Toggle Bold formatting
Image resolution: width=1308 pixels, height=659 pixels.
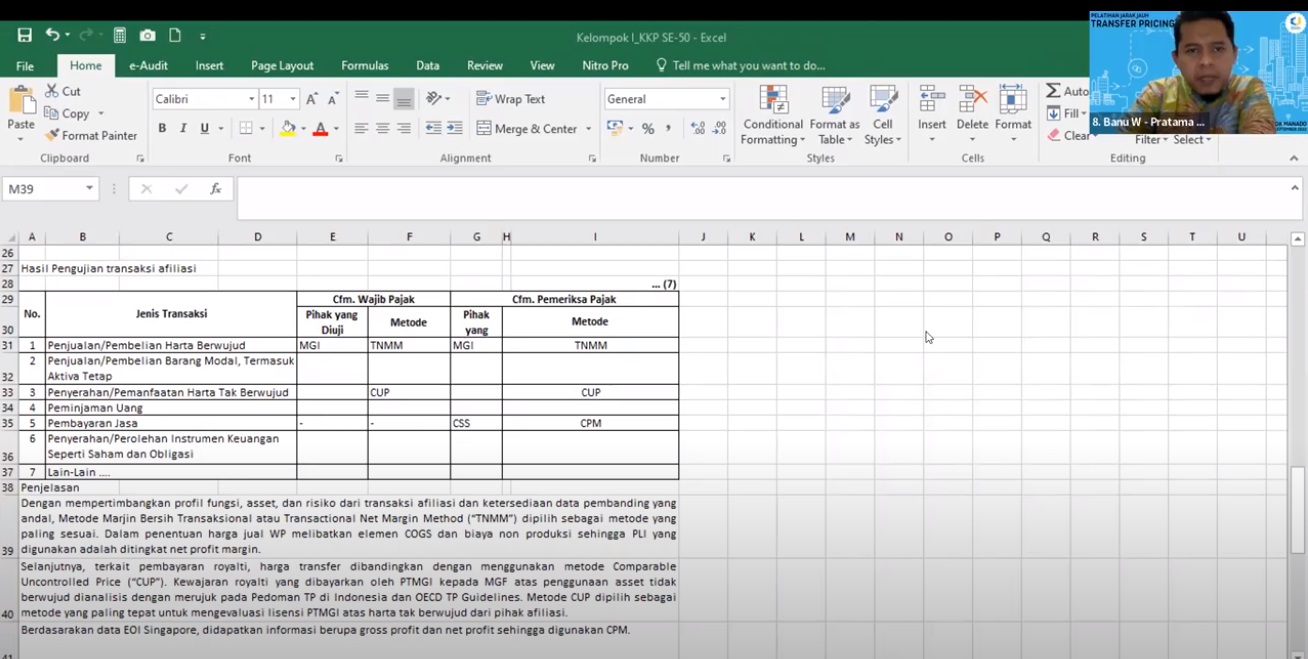162,129
